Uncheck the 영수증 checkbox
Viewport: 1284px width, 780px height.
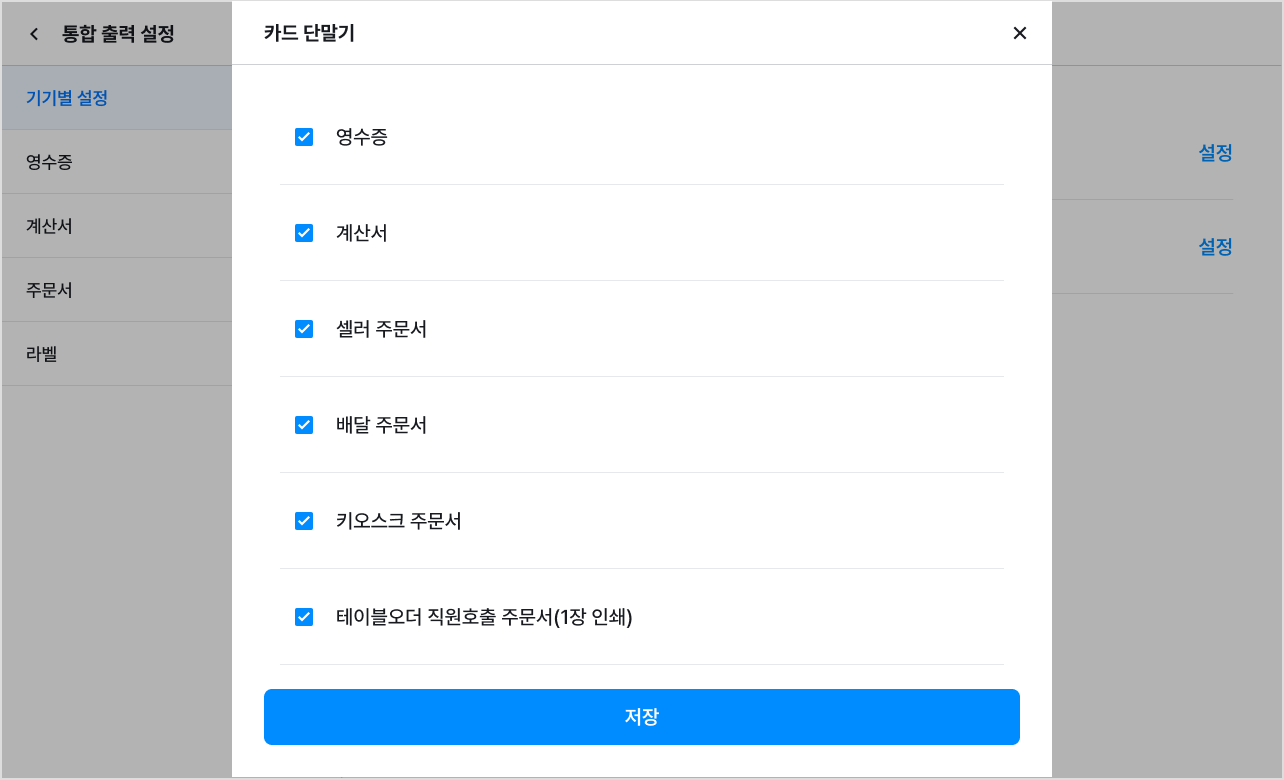click(304, 137)
